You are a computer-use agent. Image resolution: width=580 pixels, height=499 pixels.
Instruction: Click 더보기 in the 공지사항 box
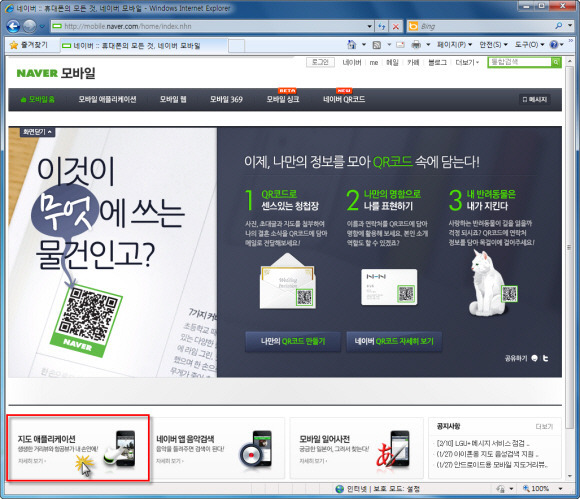point(544,426)
